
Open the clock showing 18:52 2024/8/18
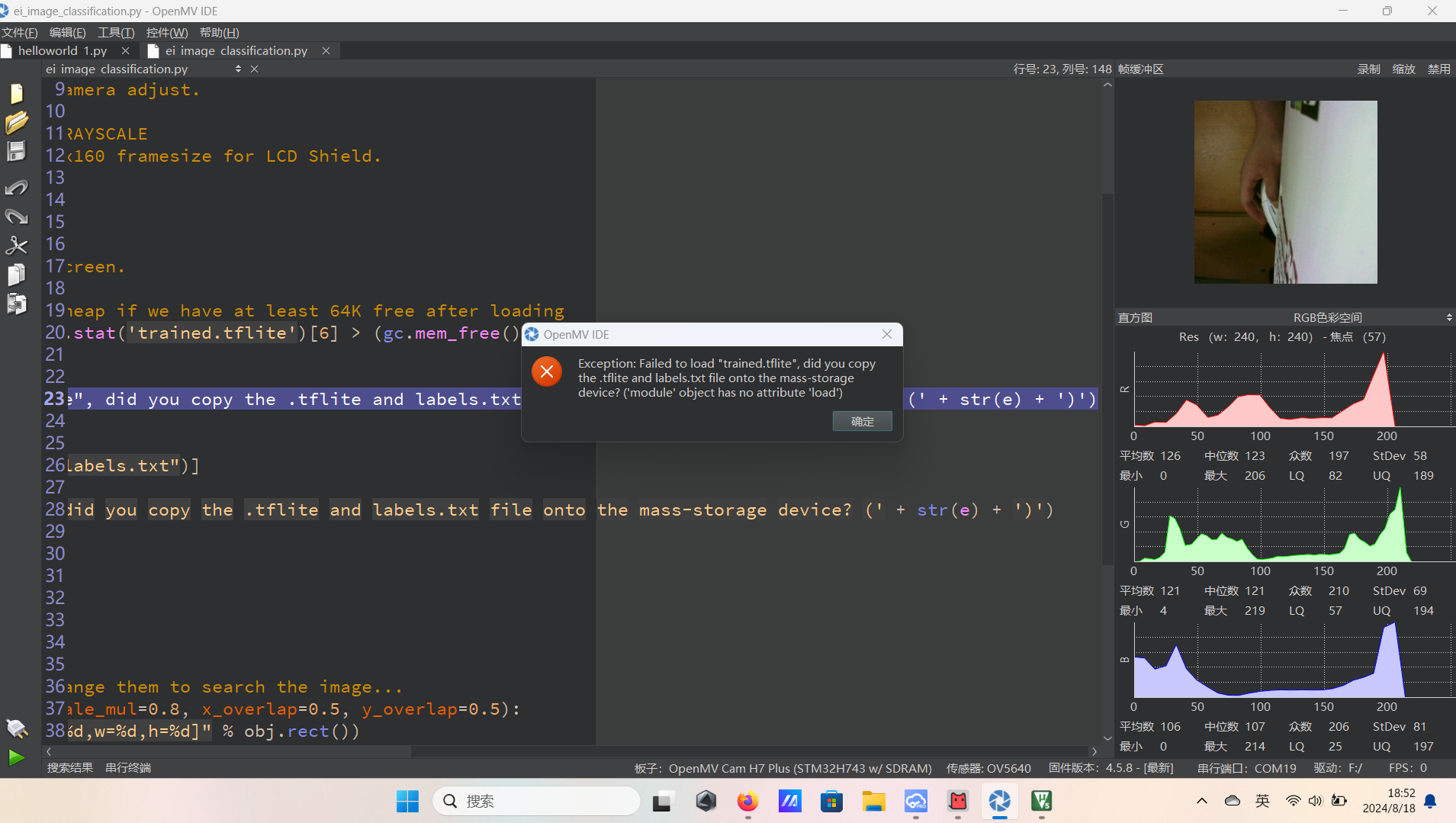[1389, 801]
